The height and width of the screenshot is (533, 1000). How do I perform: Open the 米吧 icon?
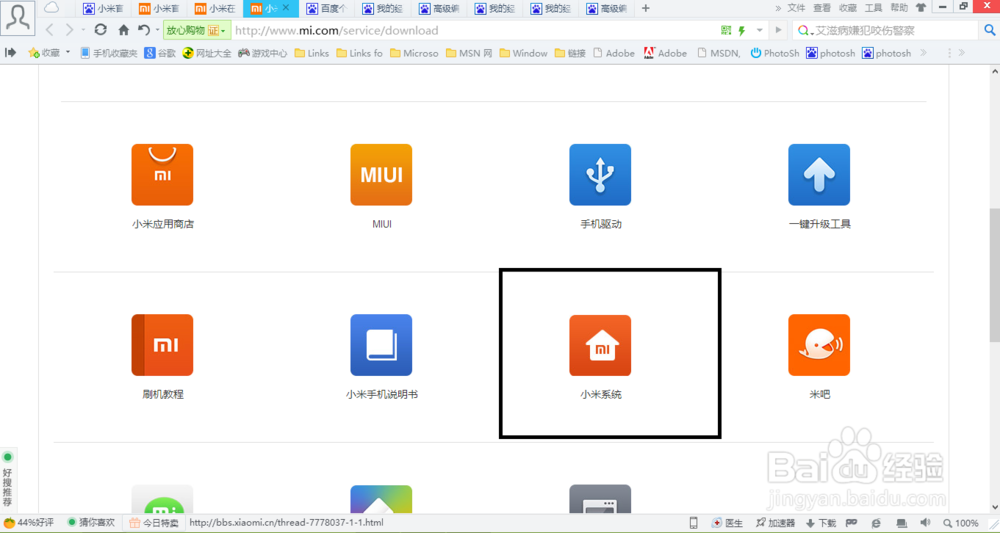[819, 345]
